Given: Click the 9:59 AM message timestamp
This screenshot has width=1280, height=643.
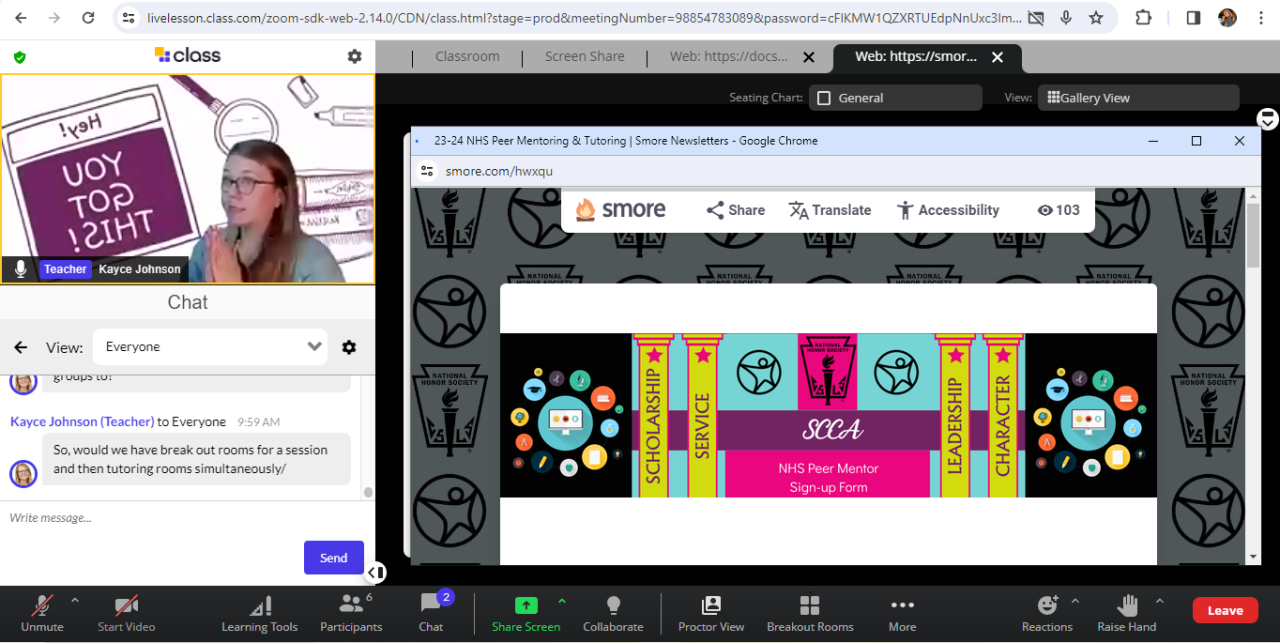Looking at the screenshot, I should point(259,422).
